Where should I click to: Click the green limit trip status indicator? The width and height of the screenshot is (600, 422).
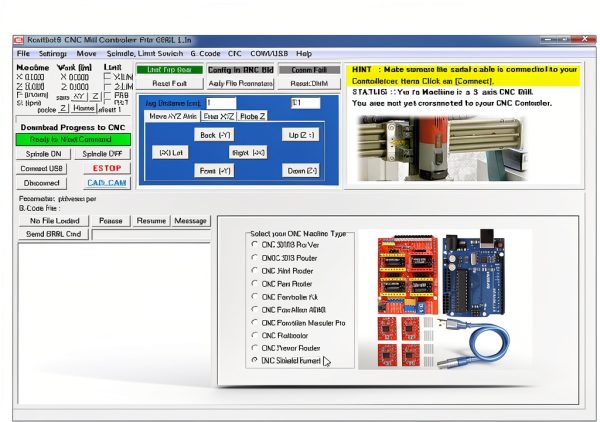click(x=170, y=70)
